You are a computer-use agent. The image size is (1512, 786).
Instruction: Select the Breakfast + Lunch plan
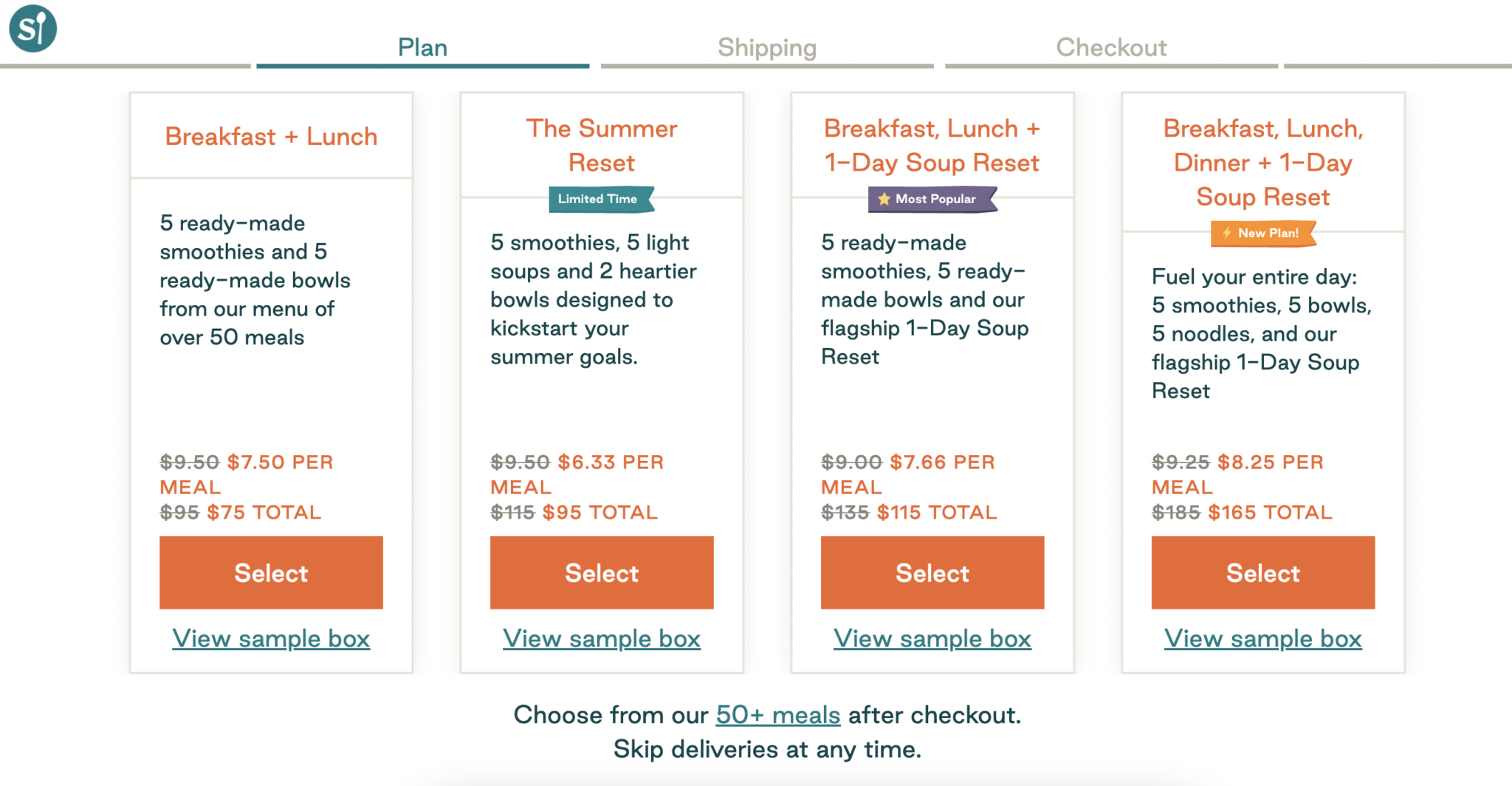point(271,573)
